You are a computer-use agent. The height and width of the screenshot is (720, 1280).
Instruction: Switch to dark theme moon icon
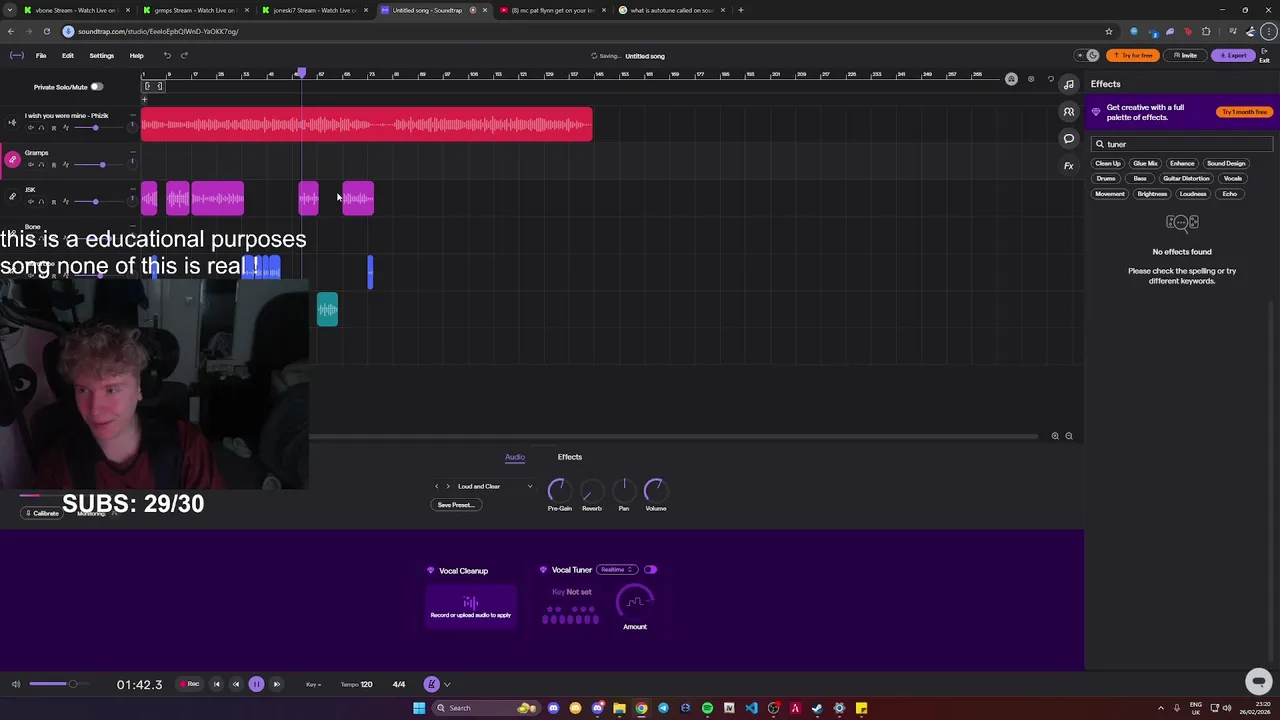[1092, 55]
